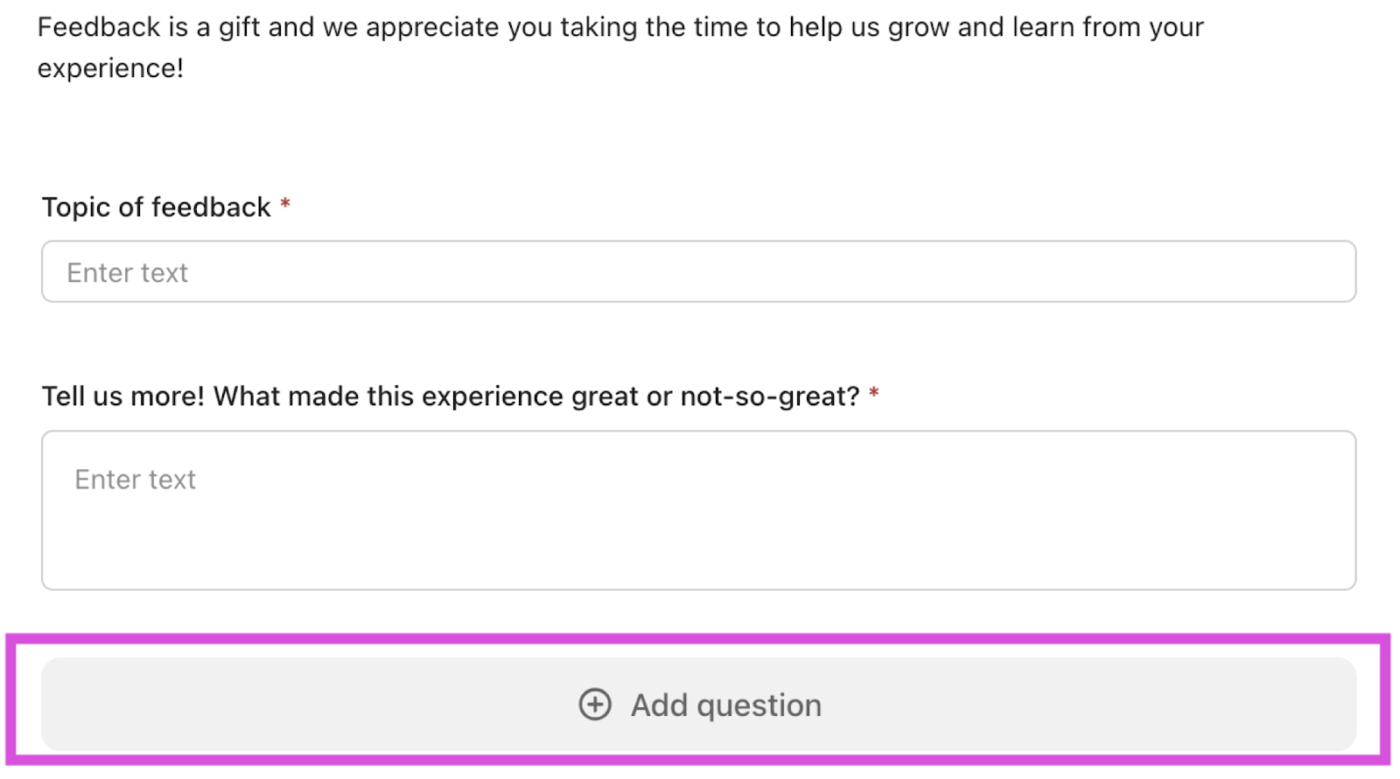This screenshot has height=779, width=1400.
Task: Click the required-field marker on the second question
Action: (x=873, y=395)
